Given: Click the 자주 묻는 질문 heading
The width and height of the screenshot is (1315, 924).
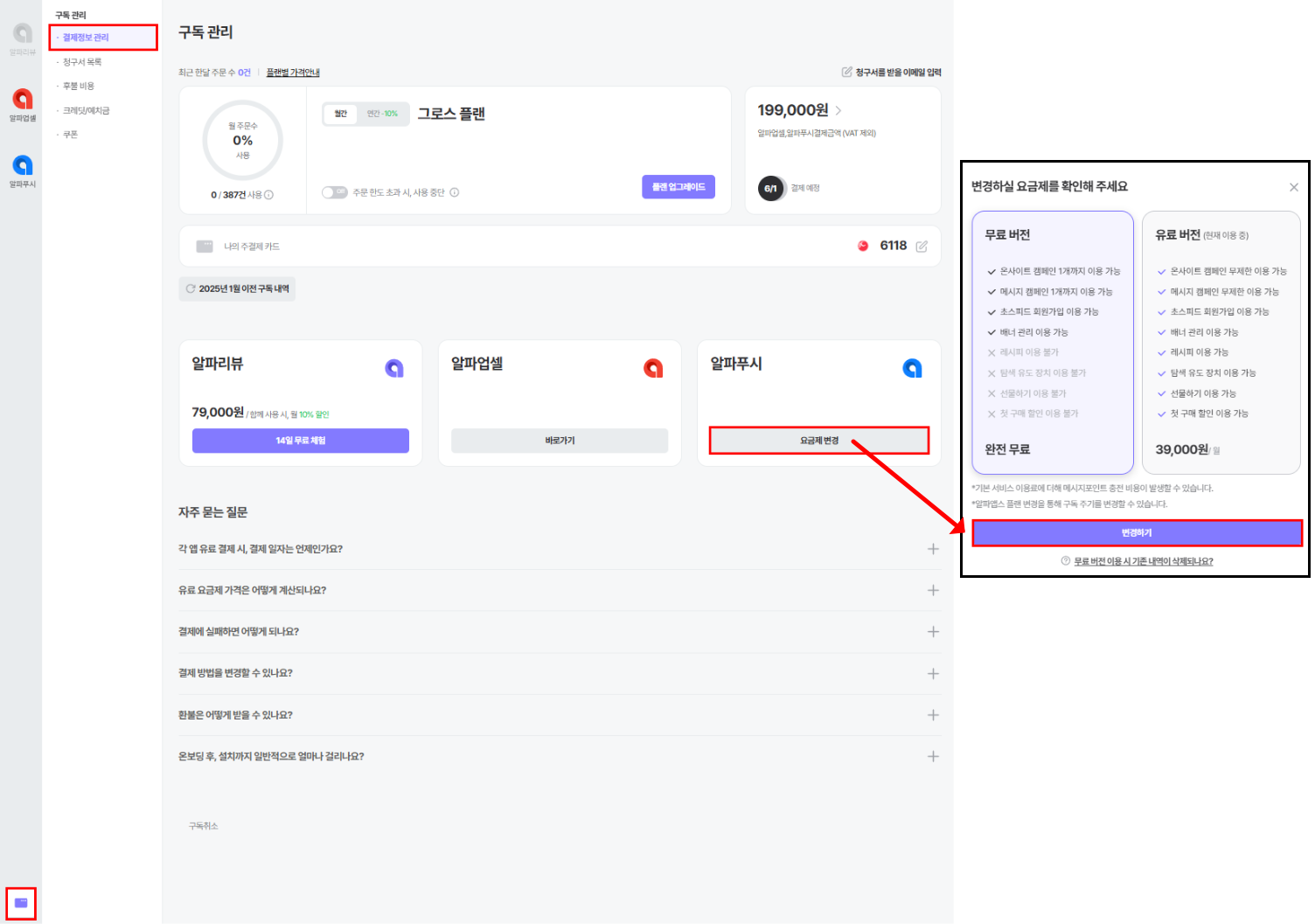Looking at the screenshot, I should (x=213, y=512).
